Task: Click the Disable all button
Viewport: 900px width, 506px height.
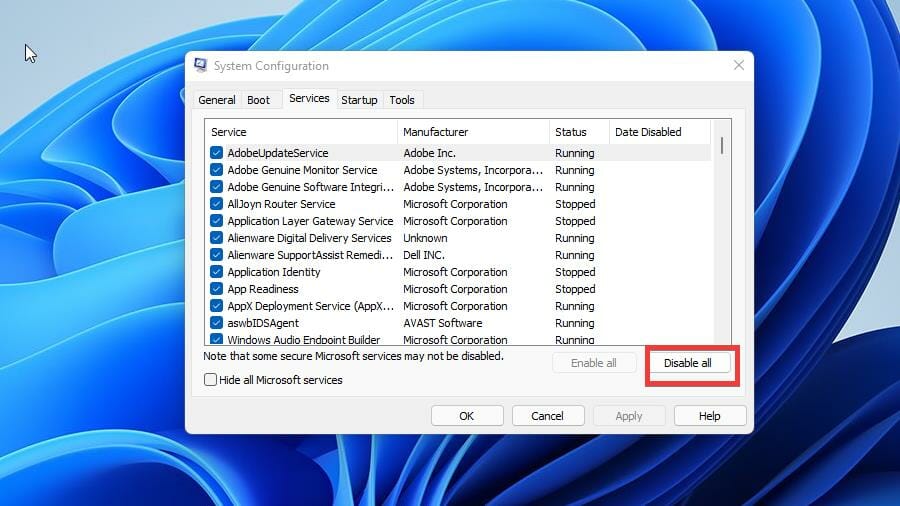Action: point(688,363)
